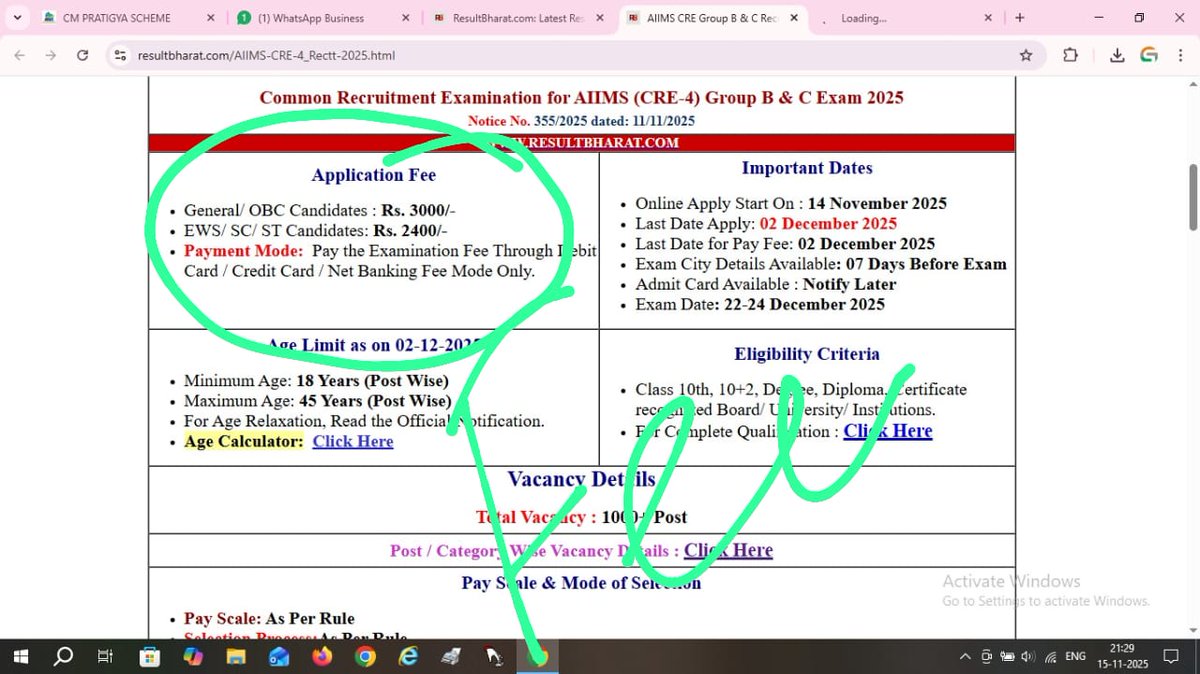Select the AIIMS CRE Group B & C tab
1200x674 pixels.
[x=712, y=18]
